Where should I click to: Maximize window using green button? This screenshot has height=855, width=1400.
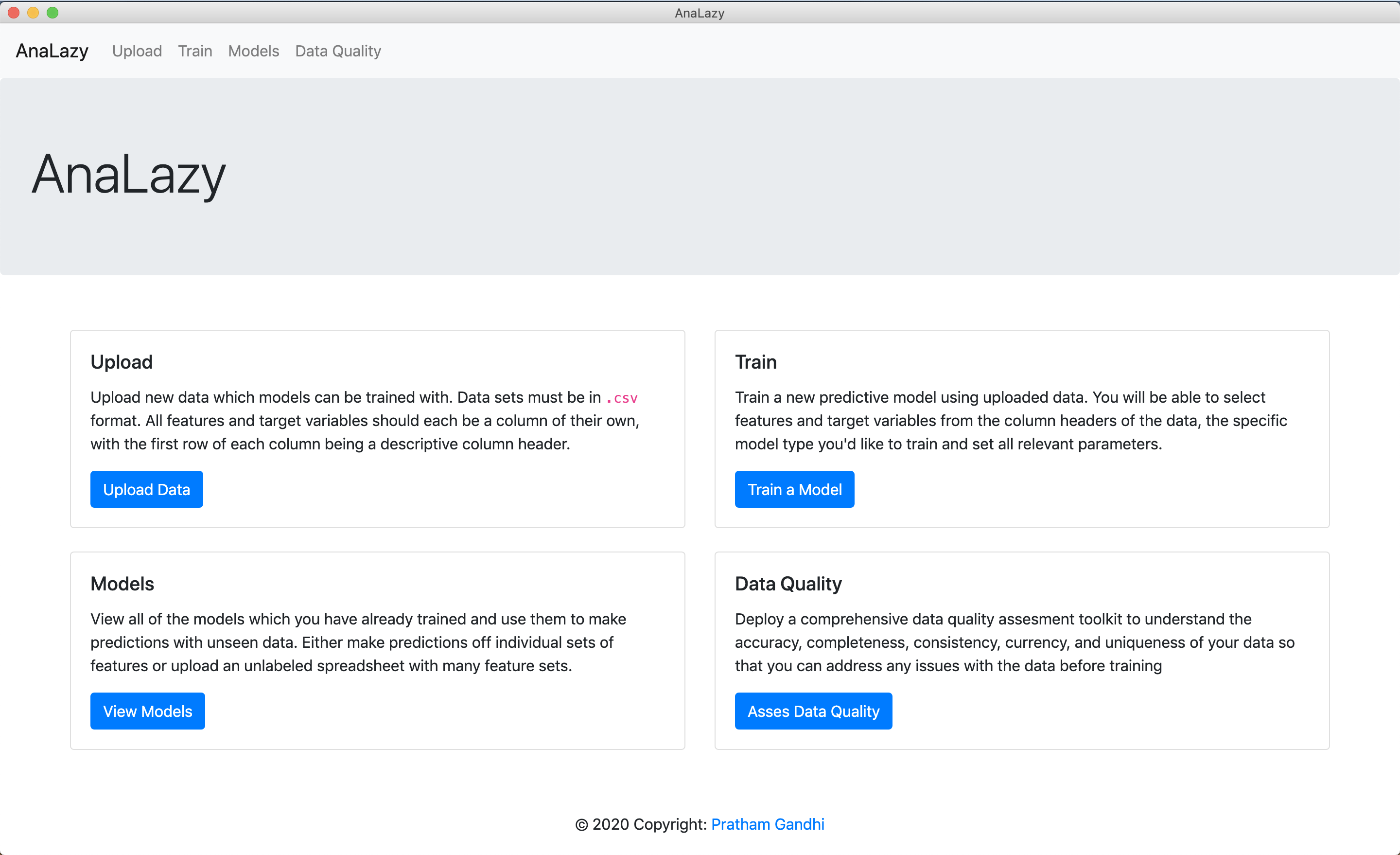point(52,13)
